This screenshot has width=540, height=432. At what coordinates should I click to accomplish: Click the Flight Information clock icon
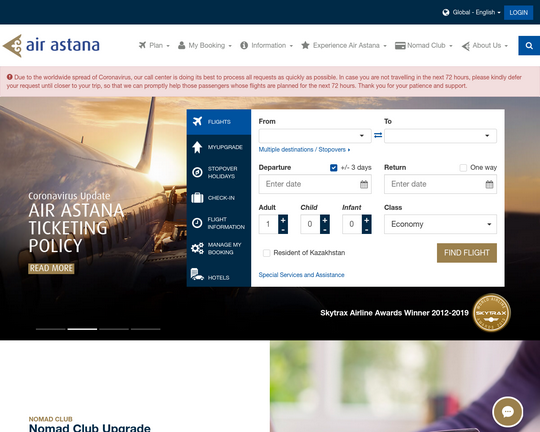click(197, 223)
